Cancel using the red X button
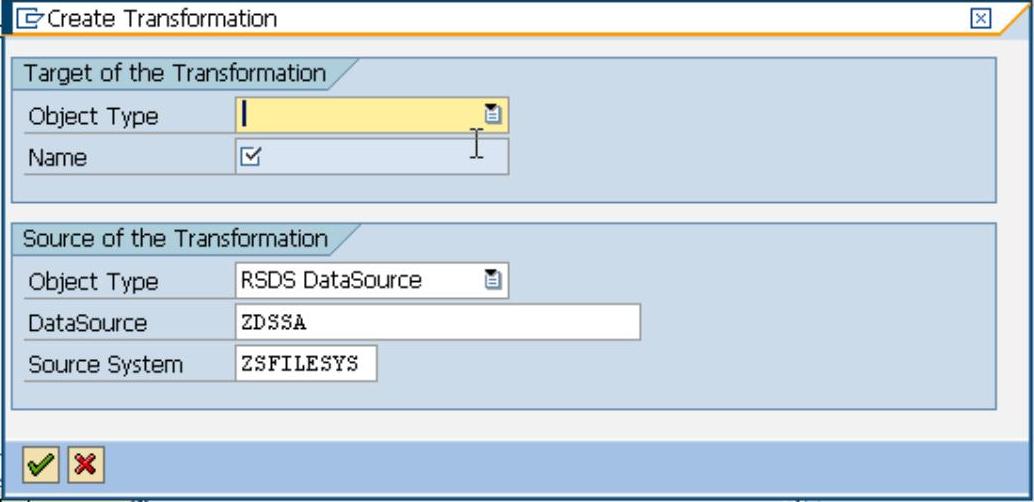Screen dimensions: 1034x502 coord(87,464)
